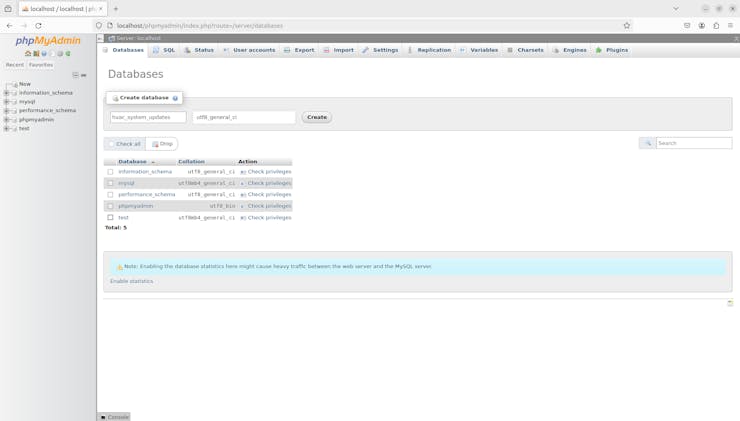Open a new browser tab

[116, 8]
